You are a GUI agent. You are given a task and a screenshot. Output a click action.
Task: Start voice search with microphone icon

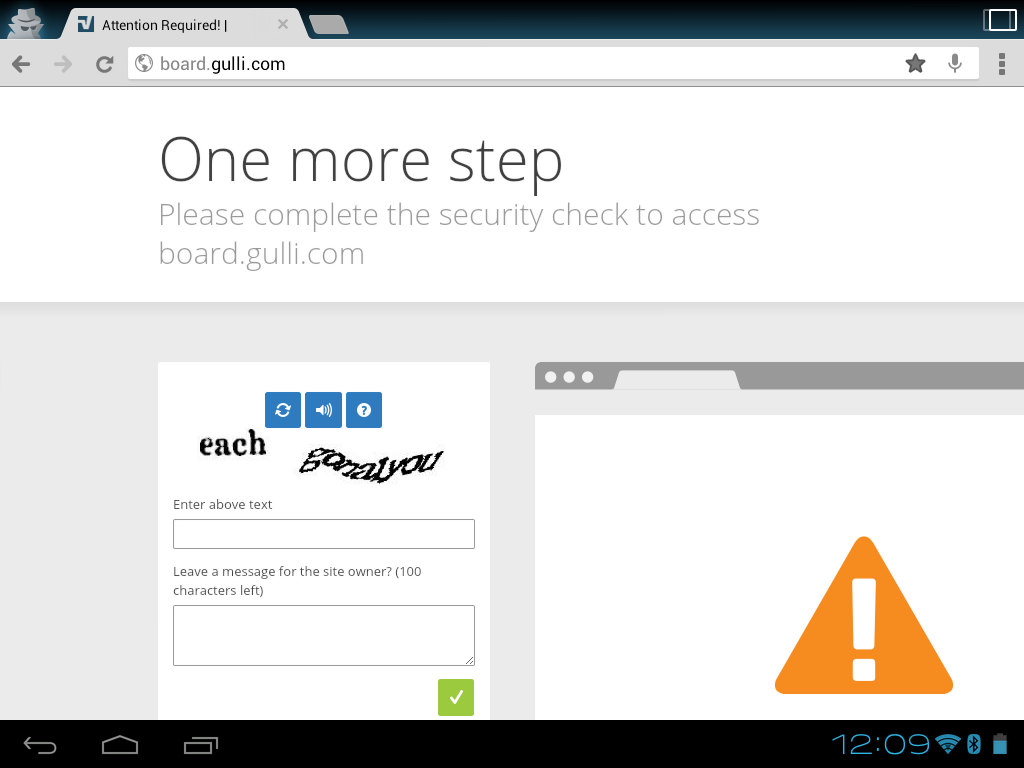tap(955, 63)
